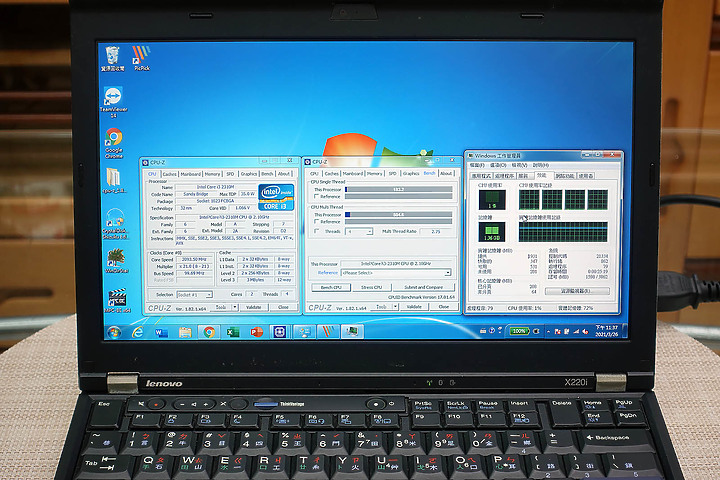Click the Core Speed 2093.50 MHz field

point(194,260)
